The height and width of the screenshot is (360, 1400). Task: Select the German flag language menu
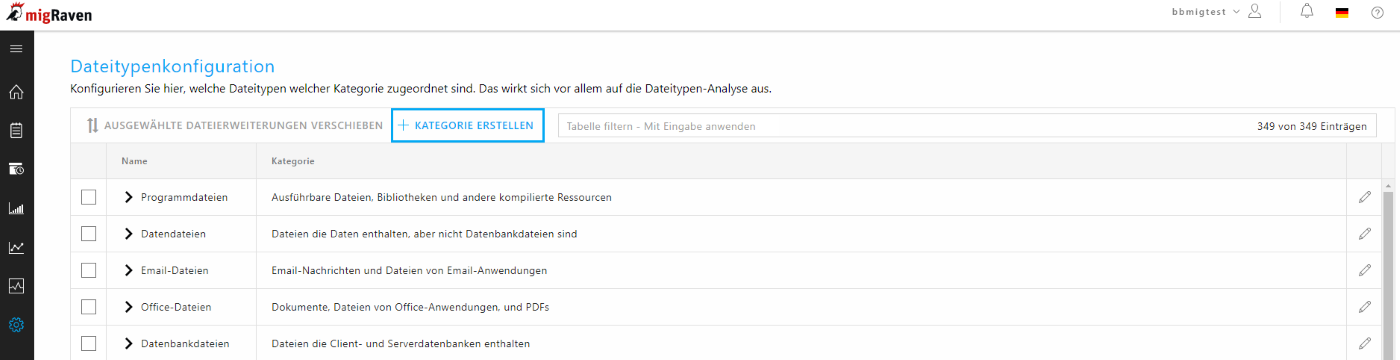point(1342,12)
